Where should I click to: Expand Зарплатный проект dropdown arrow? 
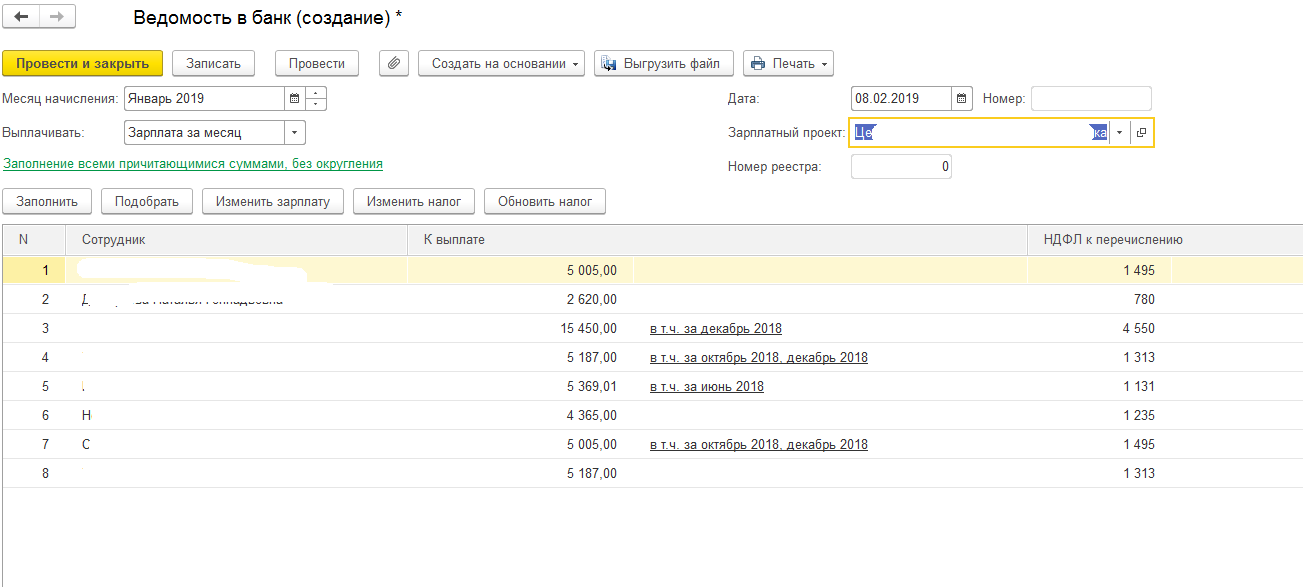coord(1120,133)
